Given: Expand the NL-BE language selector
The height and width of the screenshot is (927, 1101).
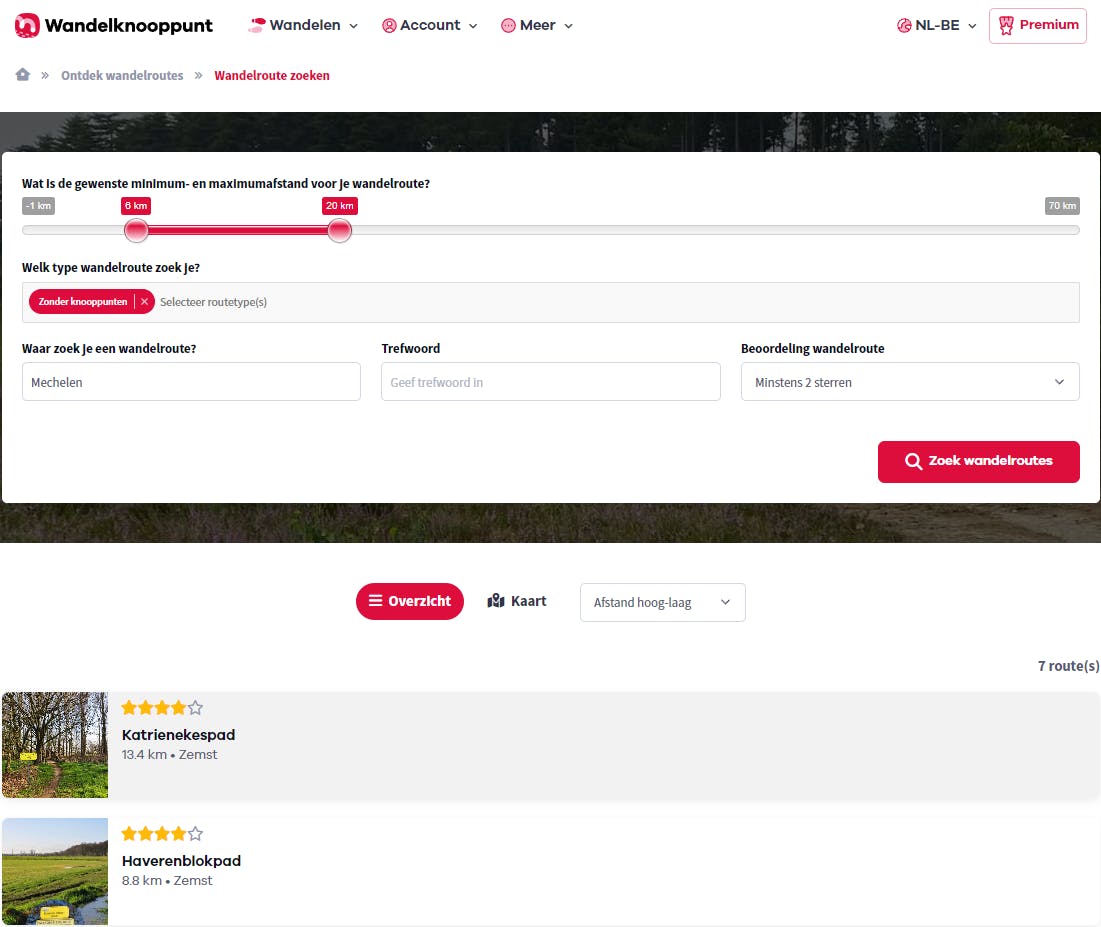Looking at the screenshot, I should [x=936, y=25].
